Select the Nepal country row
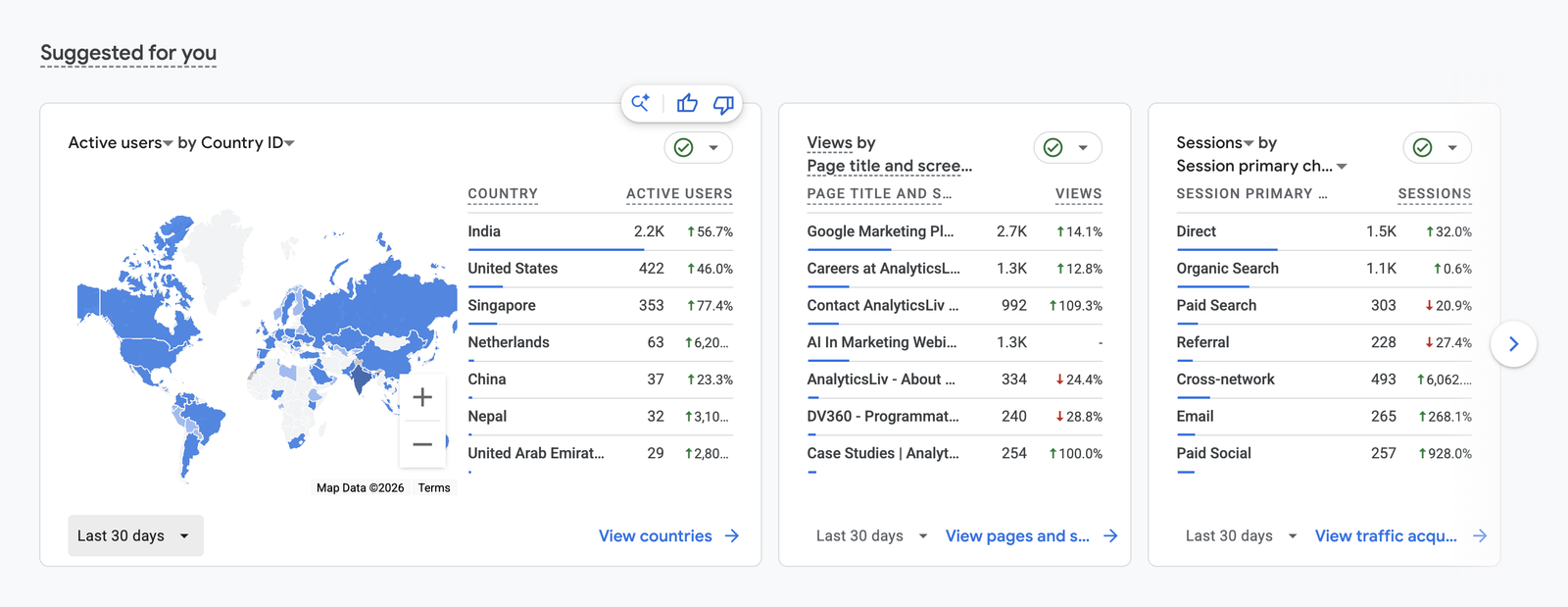The image size is (1568, 607). tap(600, 416)
